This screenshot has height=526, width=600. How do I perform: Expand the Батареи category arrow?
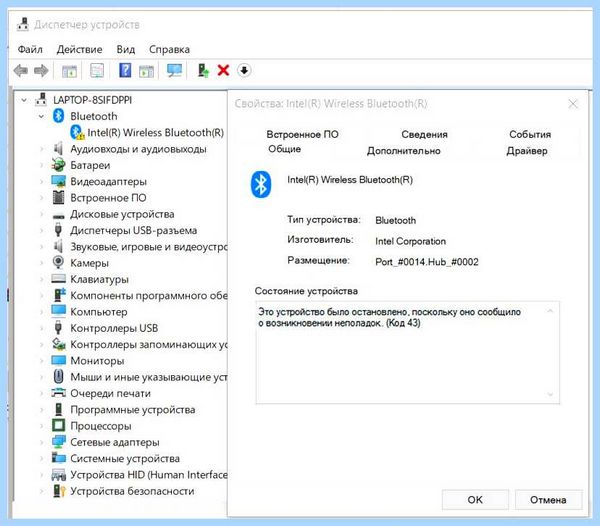coord(41,165)
